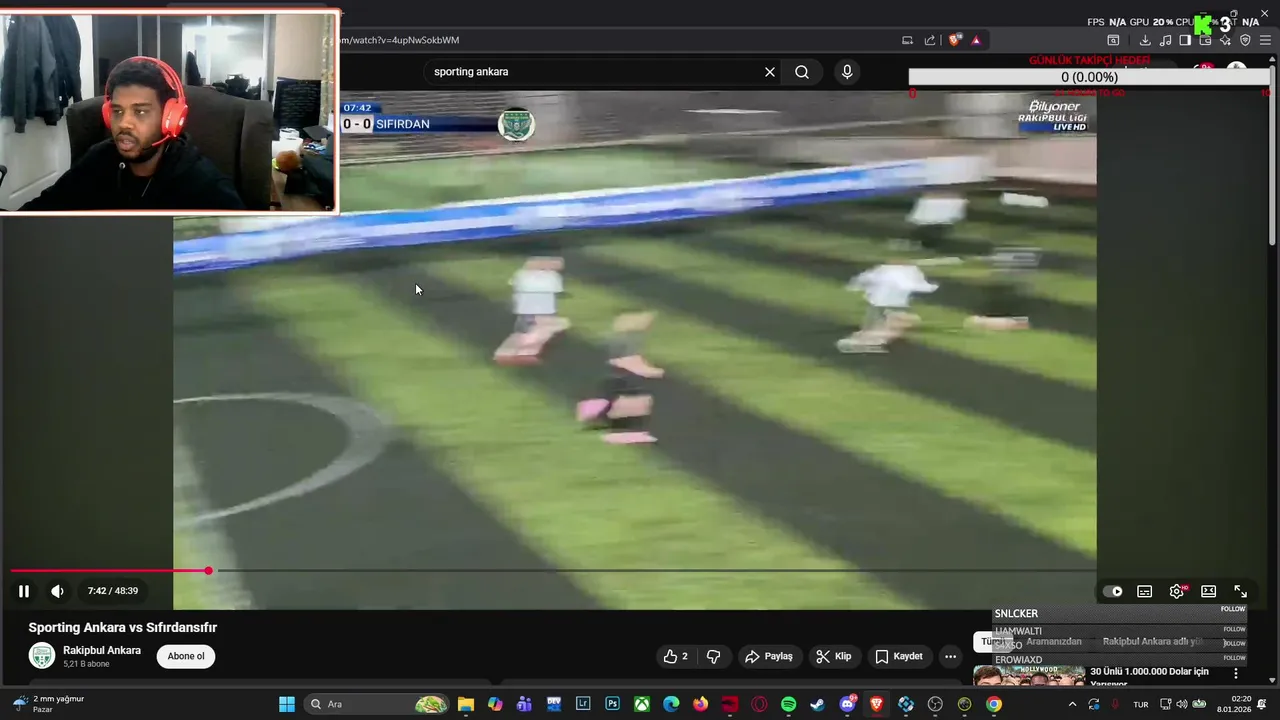Share the video via Paylaş
Viewport: 1280px width, 720px height.
point(769,656)
